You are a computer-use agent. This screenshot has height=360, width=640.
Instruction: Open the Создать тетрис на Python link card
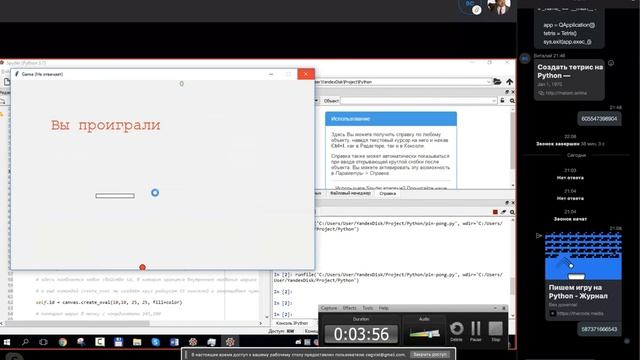tap(569, 80)
